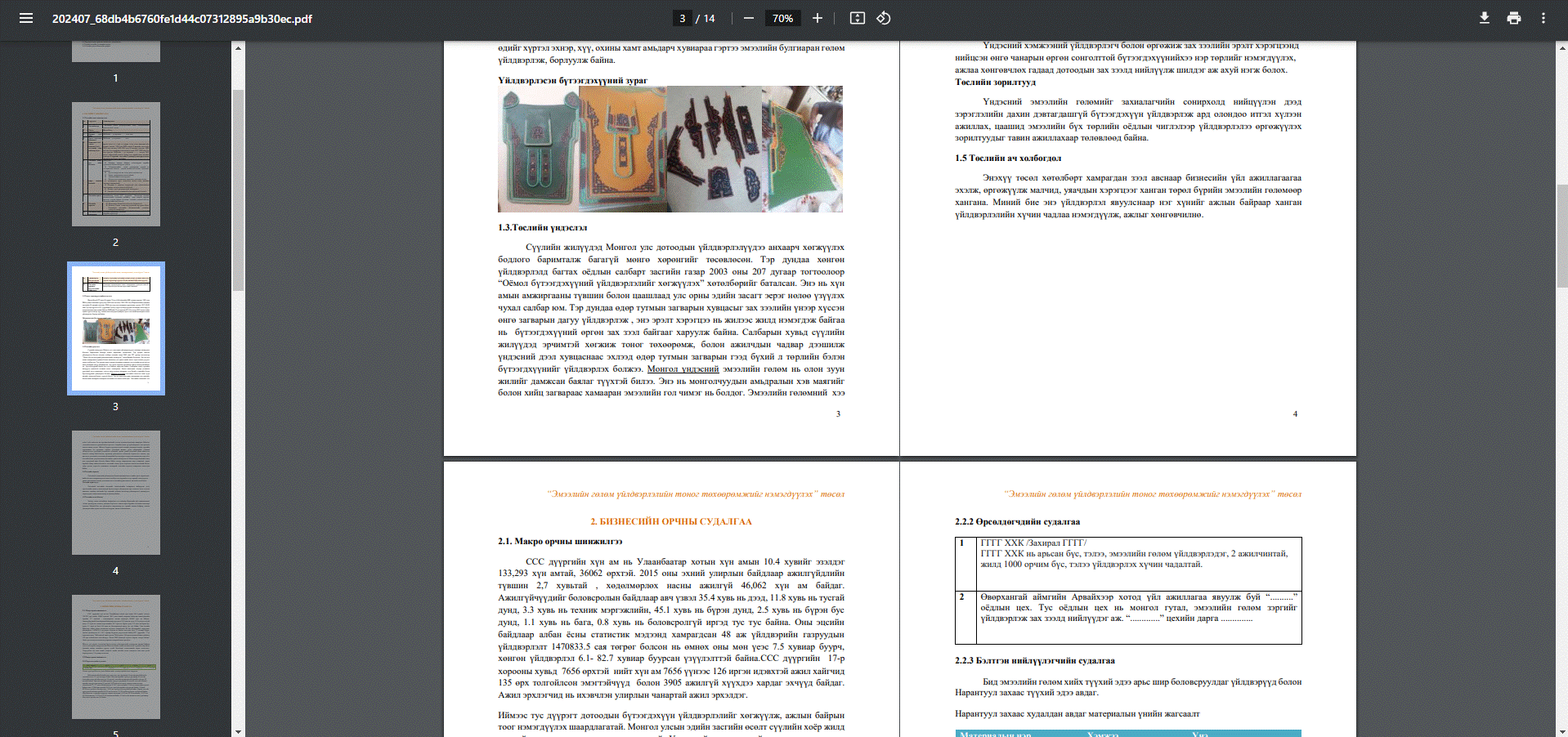Edit the 70% zoom level field
The image size is (1568, 737).
point(782,18)
